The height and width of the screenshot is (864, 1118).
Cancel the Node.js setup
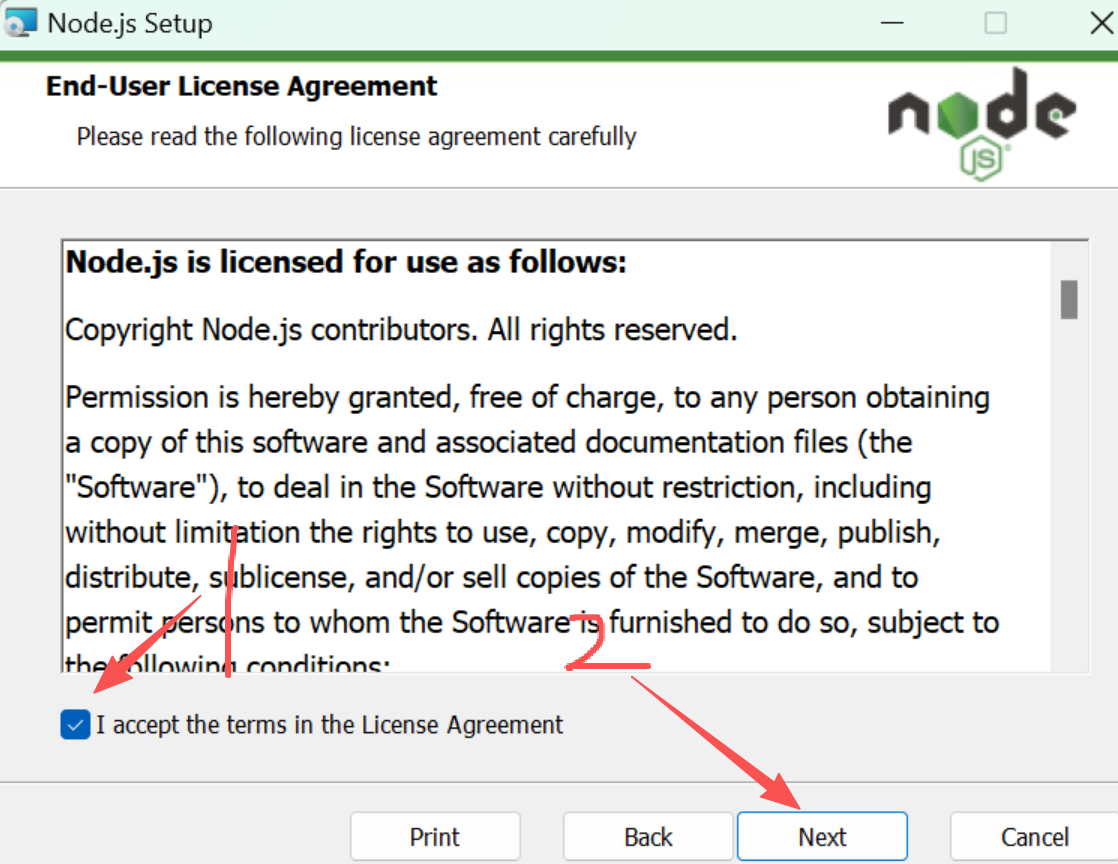tap(1034, 836)
